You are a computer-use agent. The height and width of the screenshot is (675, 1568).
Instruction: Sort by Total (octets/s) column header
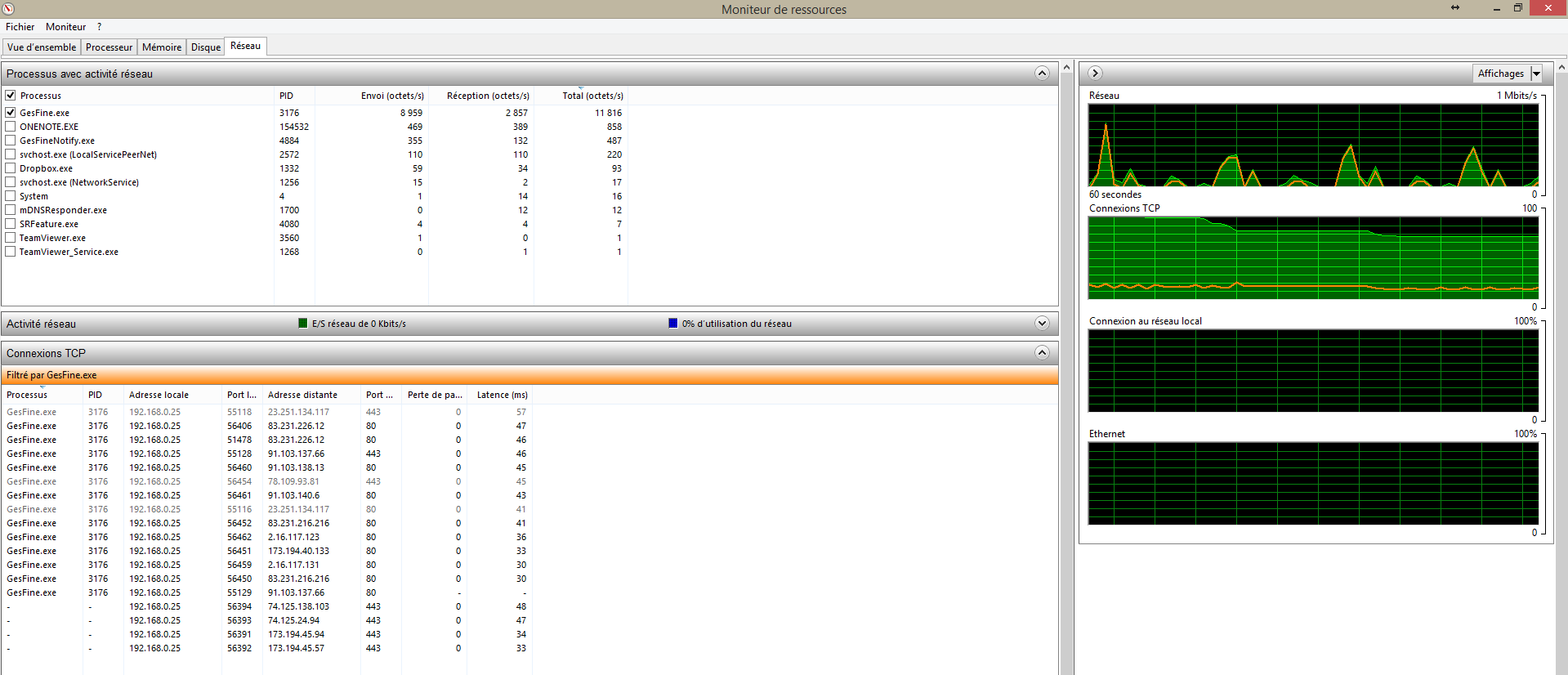[592, 96]
